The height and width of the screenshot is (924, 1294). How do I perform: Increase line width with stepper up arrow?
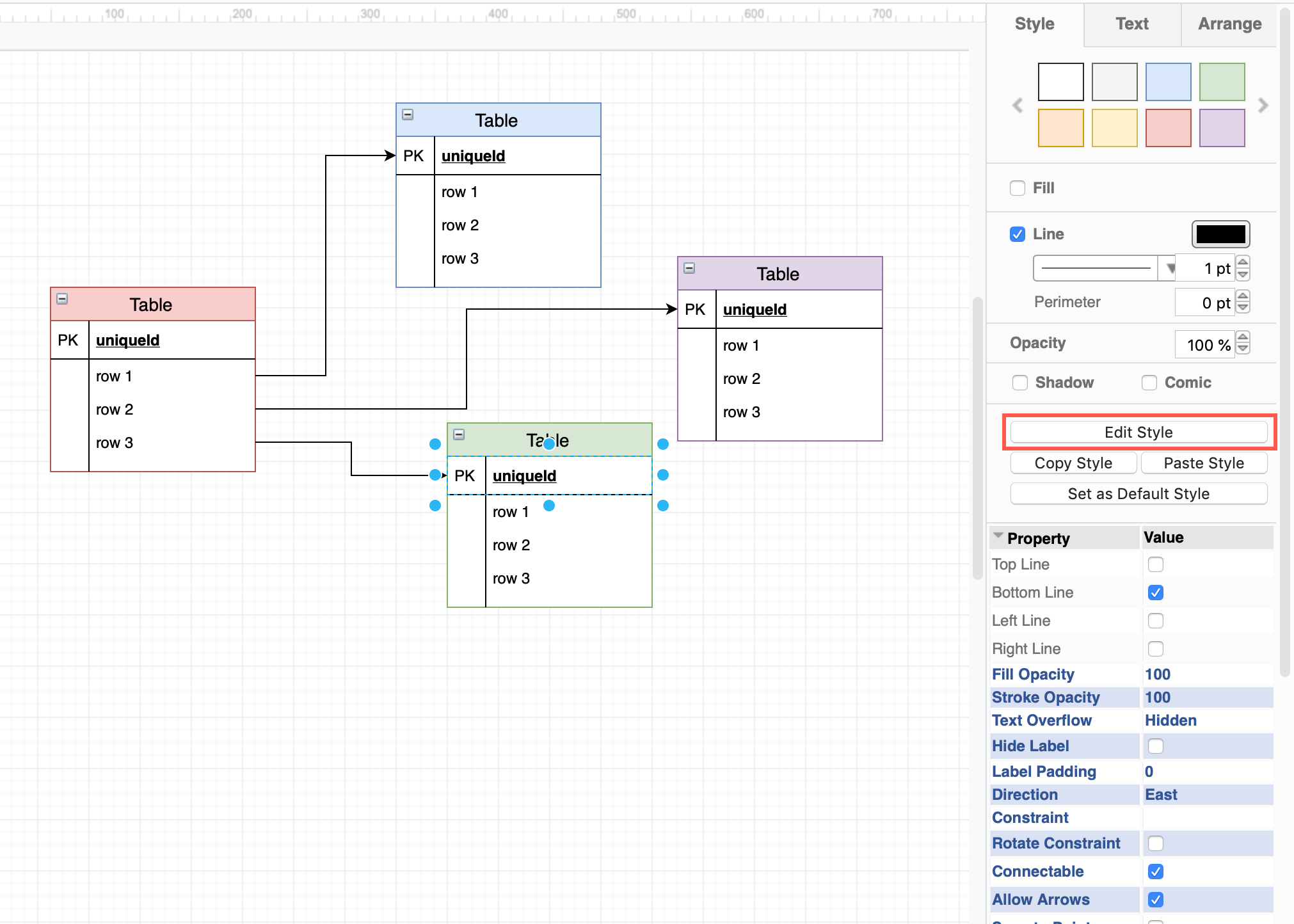(1243, 262)
